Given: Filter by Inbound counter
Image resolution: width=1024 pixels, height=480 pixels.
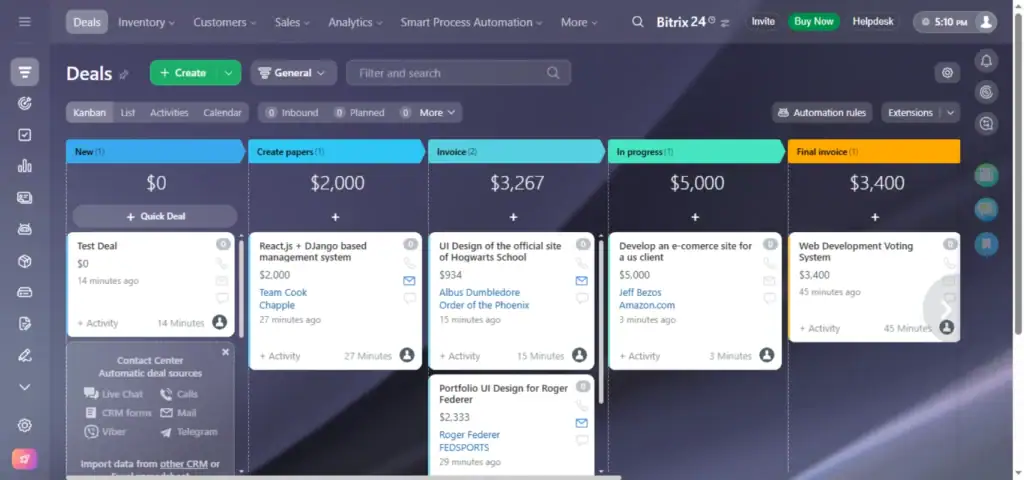Looking at the screenshot, I should [x=291, y=112].
